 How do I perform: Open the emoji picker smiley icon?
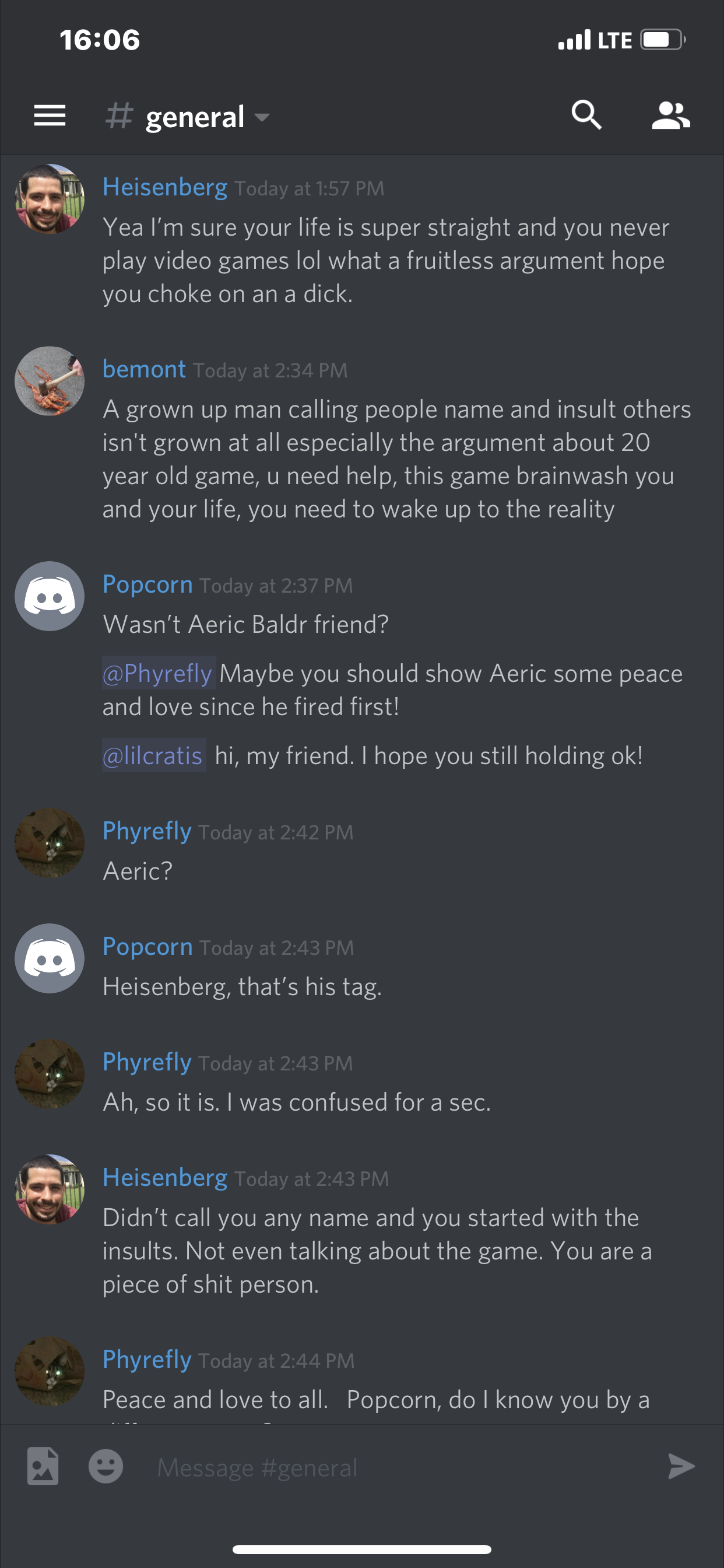point(106,1466)
